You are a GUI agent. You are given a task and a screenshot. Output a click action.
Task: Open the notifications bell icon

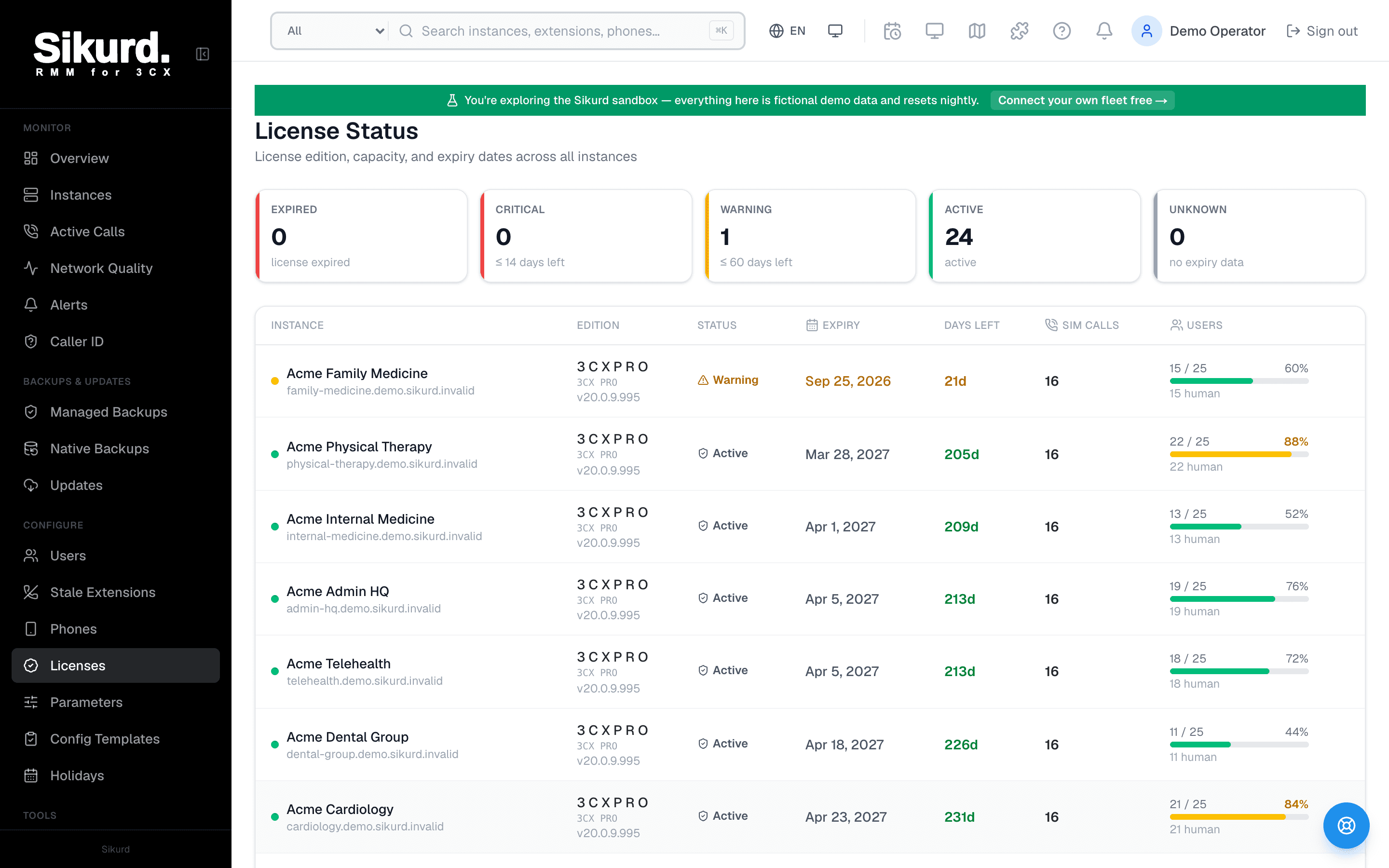click(1104, 31)
